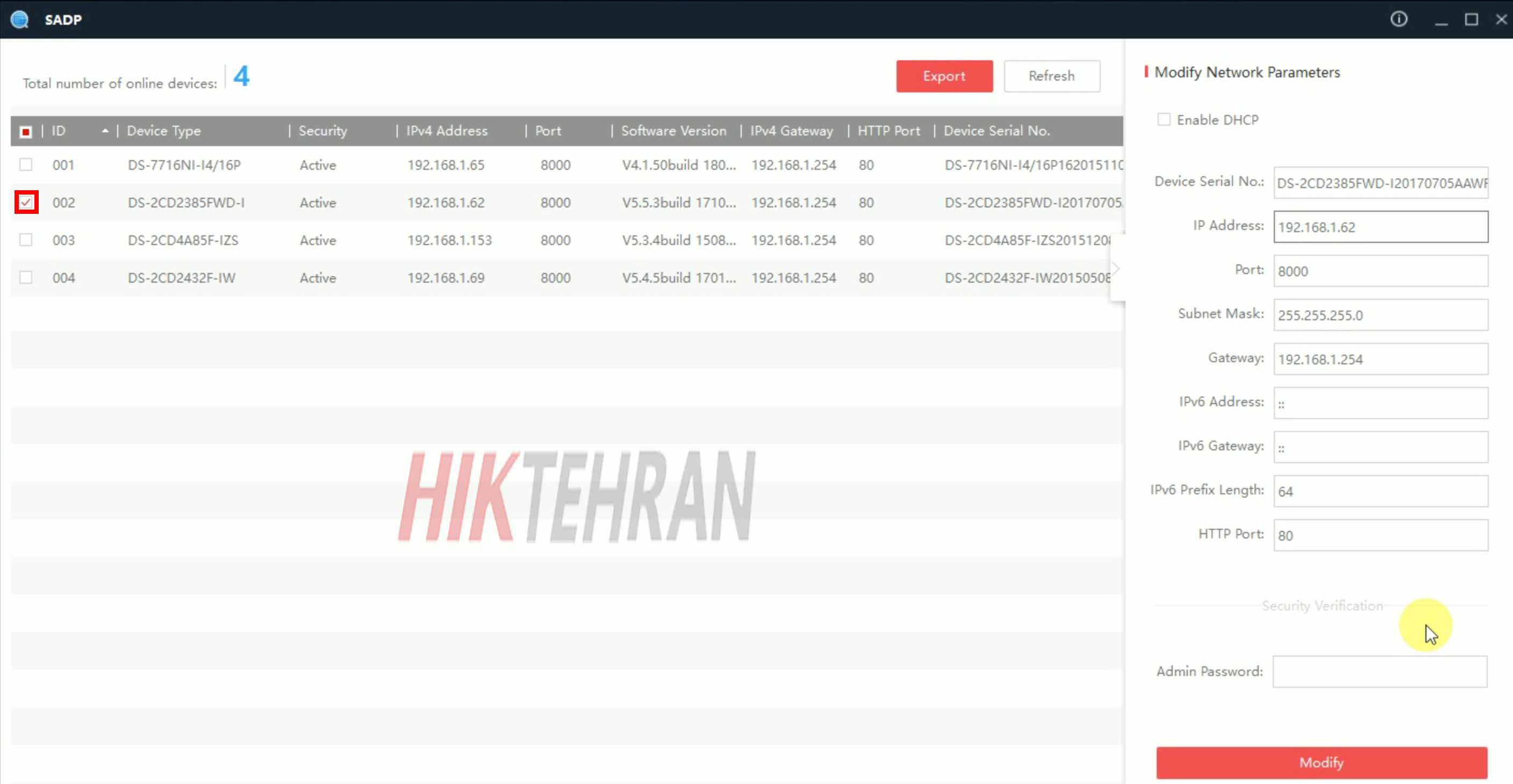Click IPv4 address 192.168.1.62 in table
Screen dimensions: 1513x784
click(446, 203)
